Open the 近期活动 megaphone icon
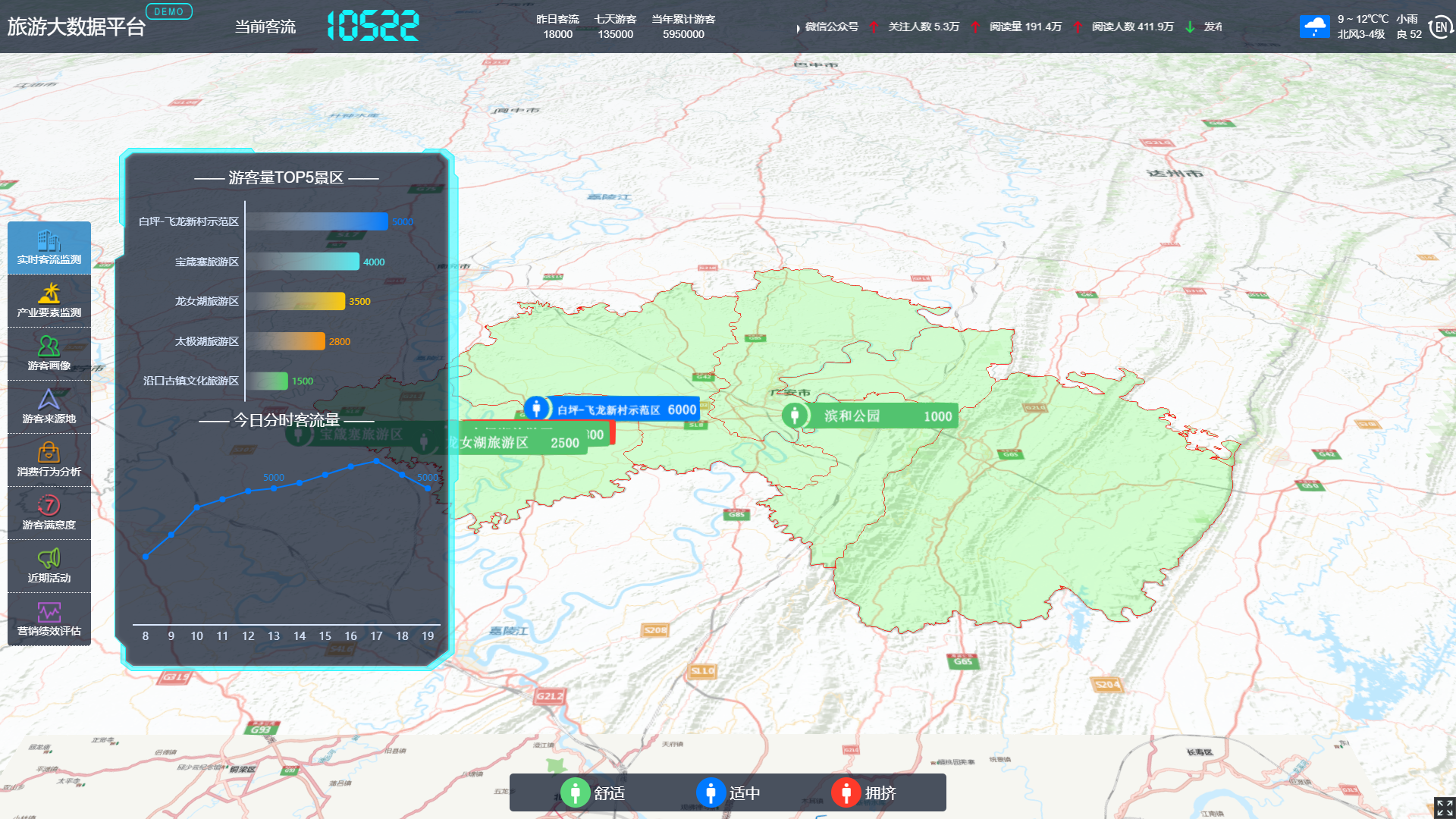This screenshot has height=819, width=1456. pos(49,559)
